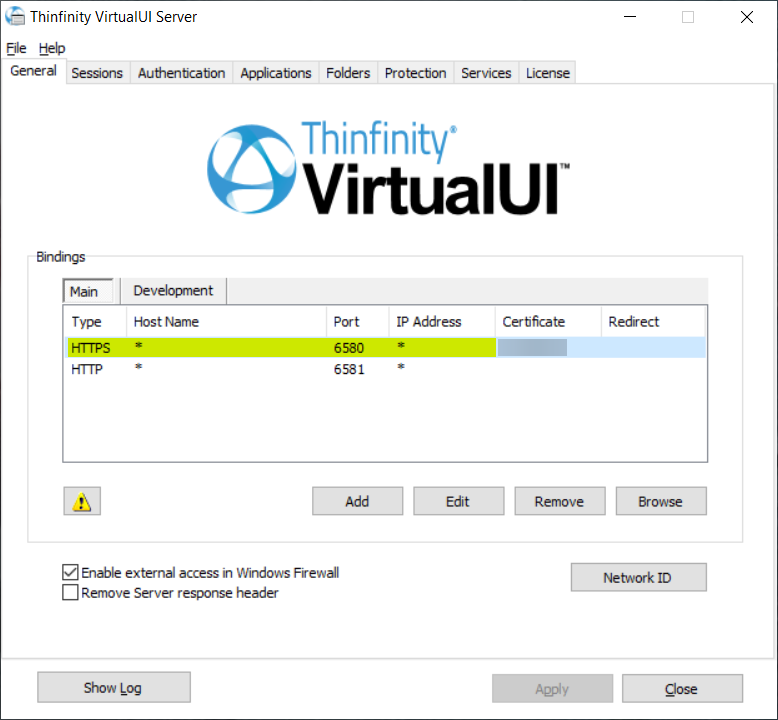This screenshot has width=778, height=720.
Task: Sort by the Host Name column header
Action: [x=226, y=322]
